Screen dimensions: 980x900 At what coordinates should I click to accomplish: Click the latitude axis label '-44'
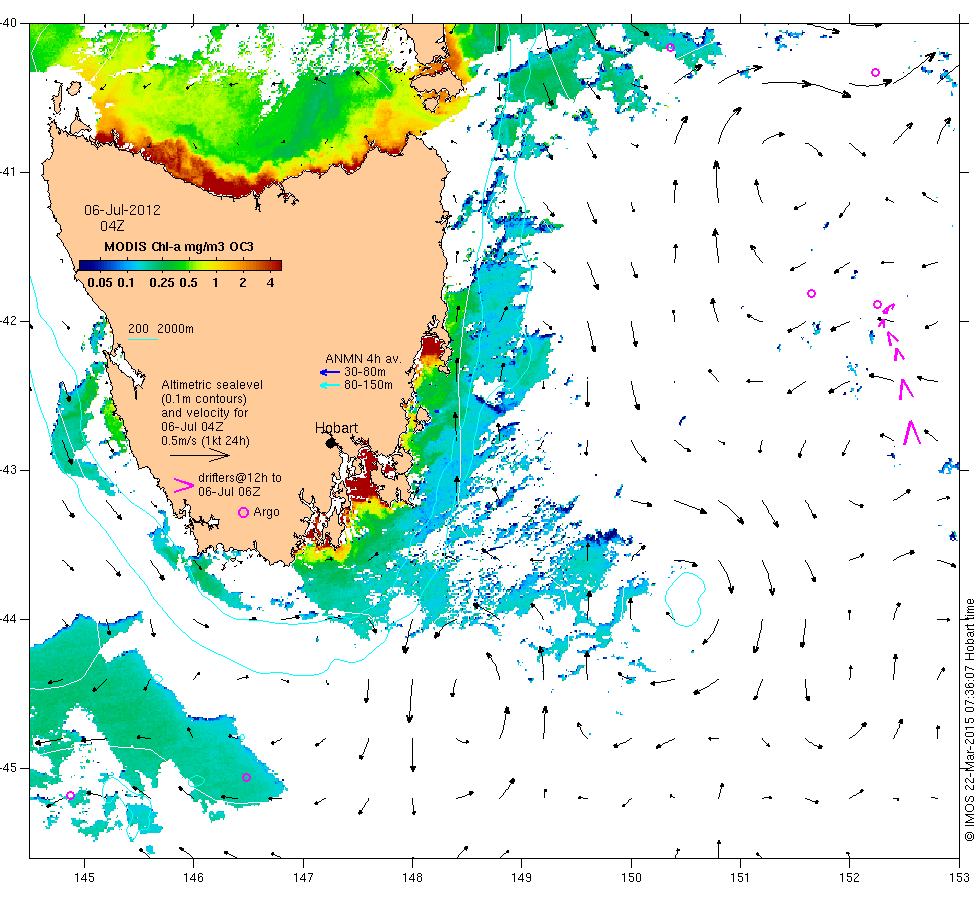coord(9,619)
